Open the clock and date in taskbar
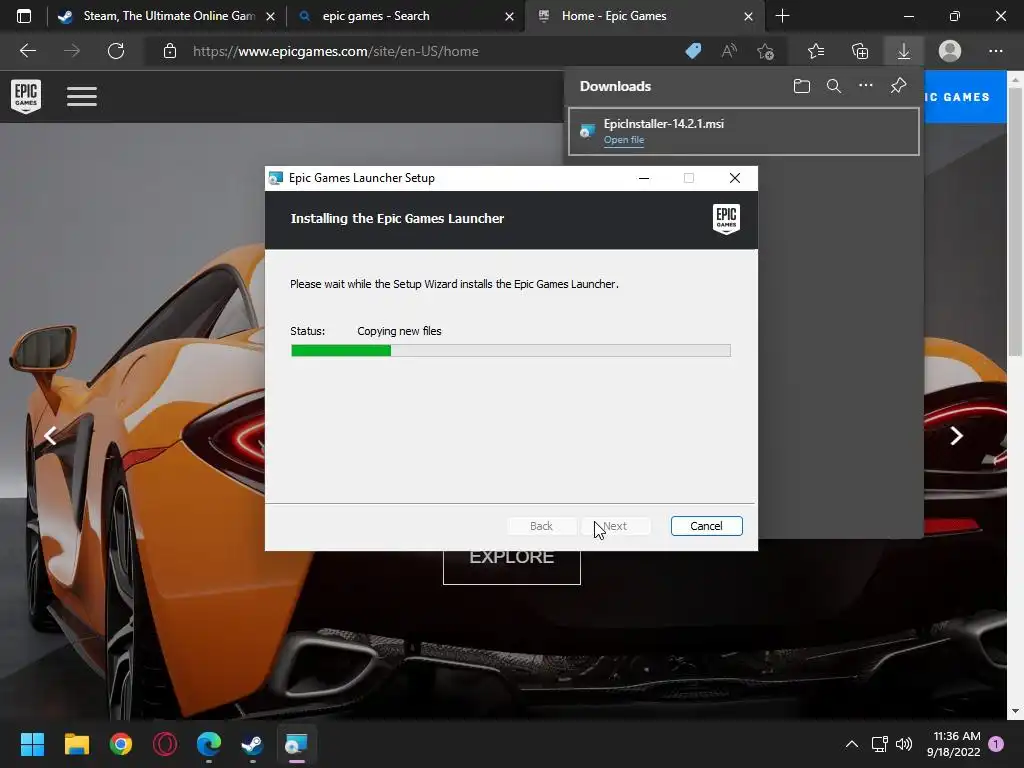1024x768 pixels. pyautogui.click(x=953, y=744)
